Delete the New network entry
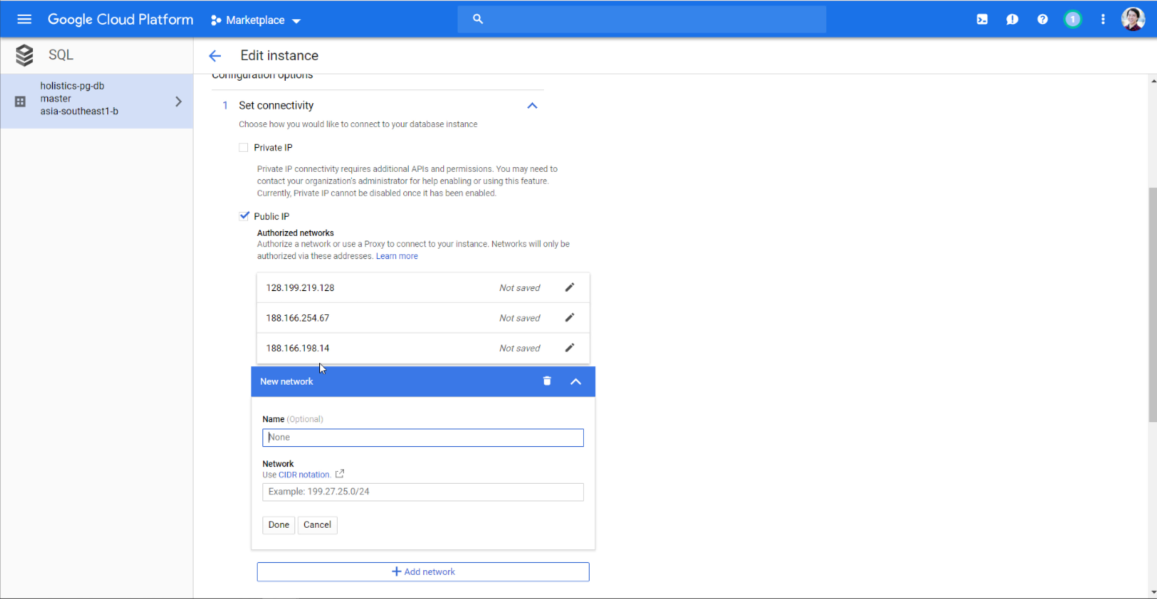The height and width of the screenshot is (599, 1157). (547, 381)
